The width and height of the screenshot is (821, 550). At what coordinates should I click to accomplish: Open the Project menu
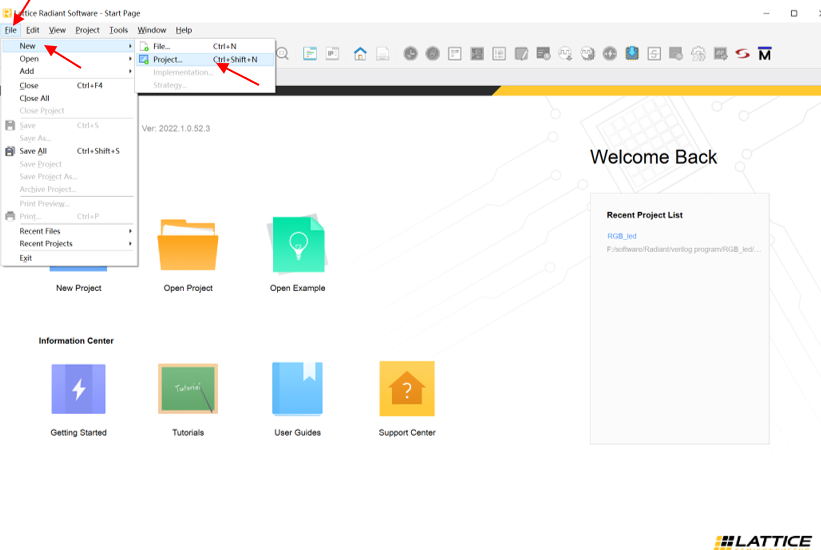[87, 30]
